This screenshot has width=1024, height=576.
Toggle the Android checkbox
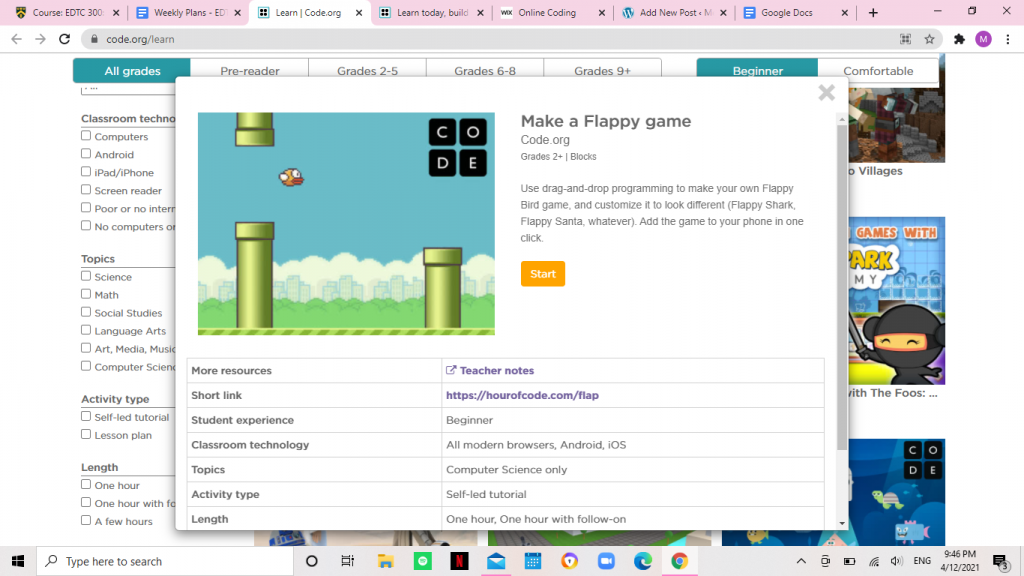86,153
